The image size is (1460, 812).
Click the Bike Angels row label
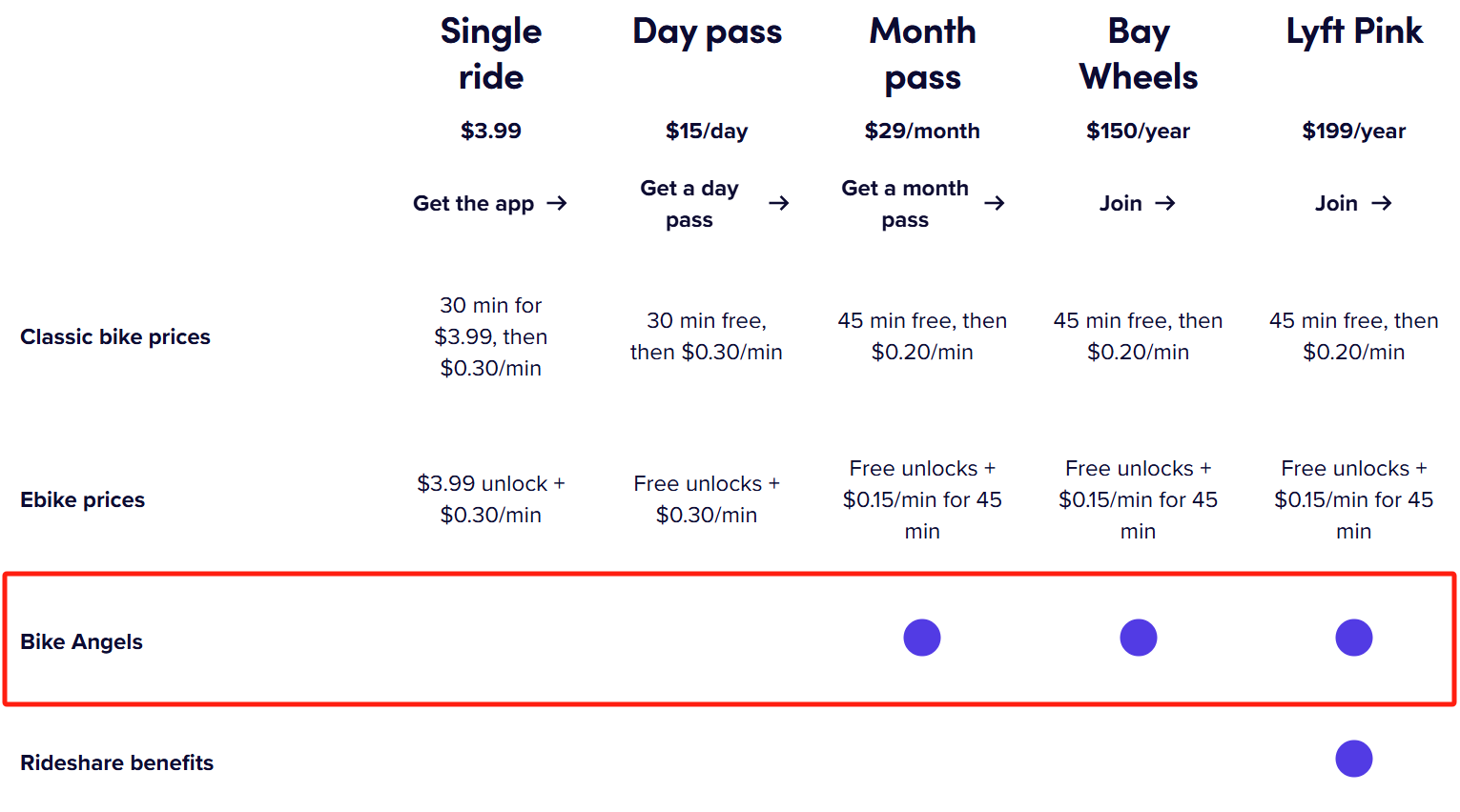82,641
